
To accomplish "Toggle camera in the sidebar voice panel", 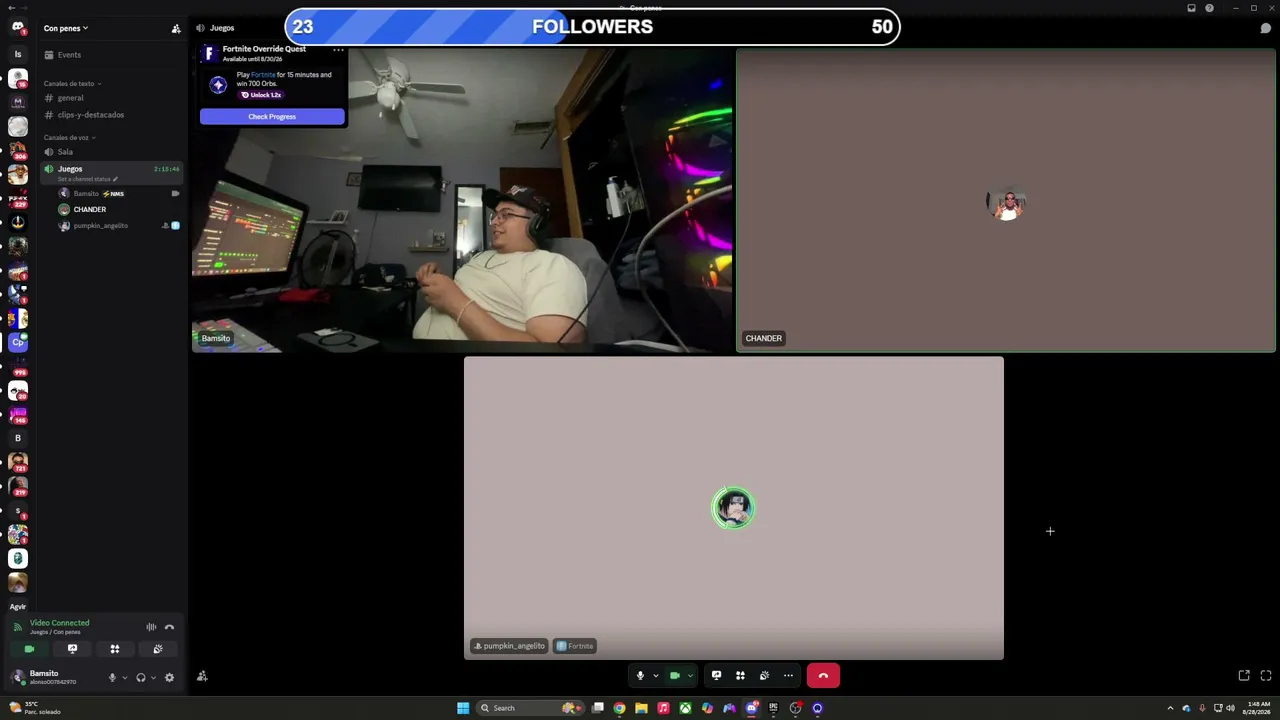I will [29, 649].
